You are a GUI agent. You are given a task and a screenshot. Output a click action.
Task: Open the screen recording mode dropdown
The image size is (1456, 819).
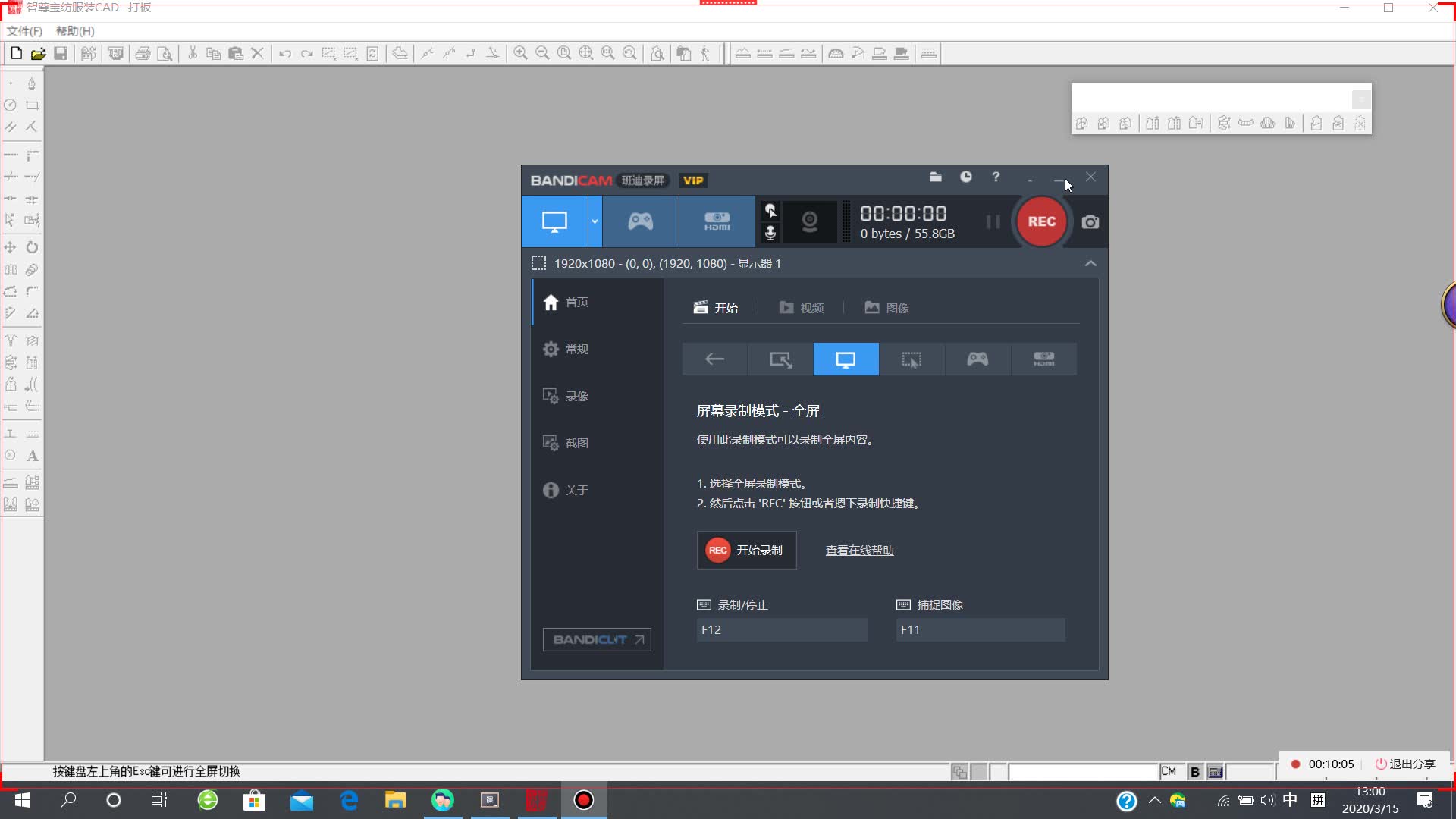[x=595, y=221]
